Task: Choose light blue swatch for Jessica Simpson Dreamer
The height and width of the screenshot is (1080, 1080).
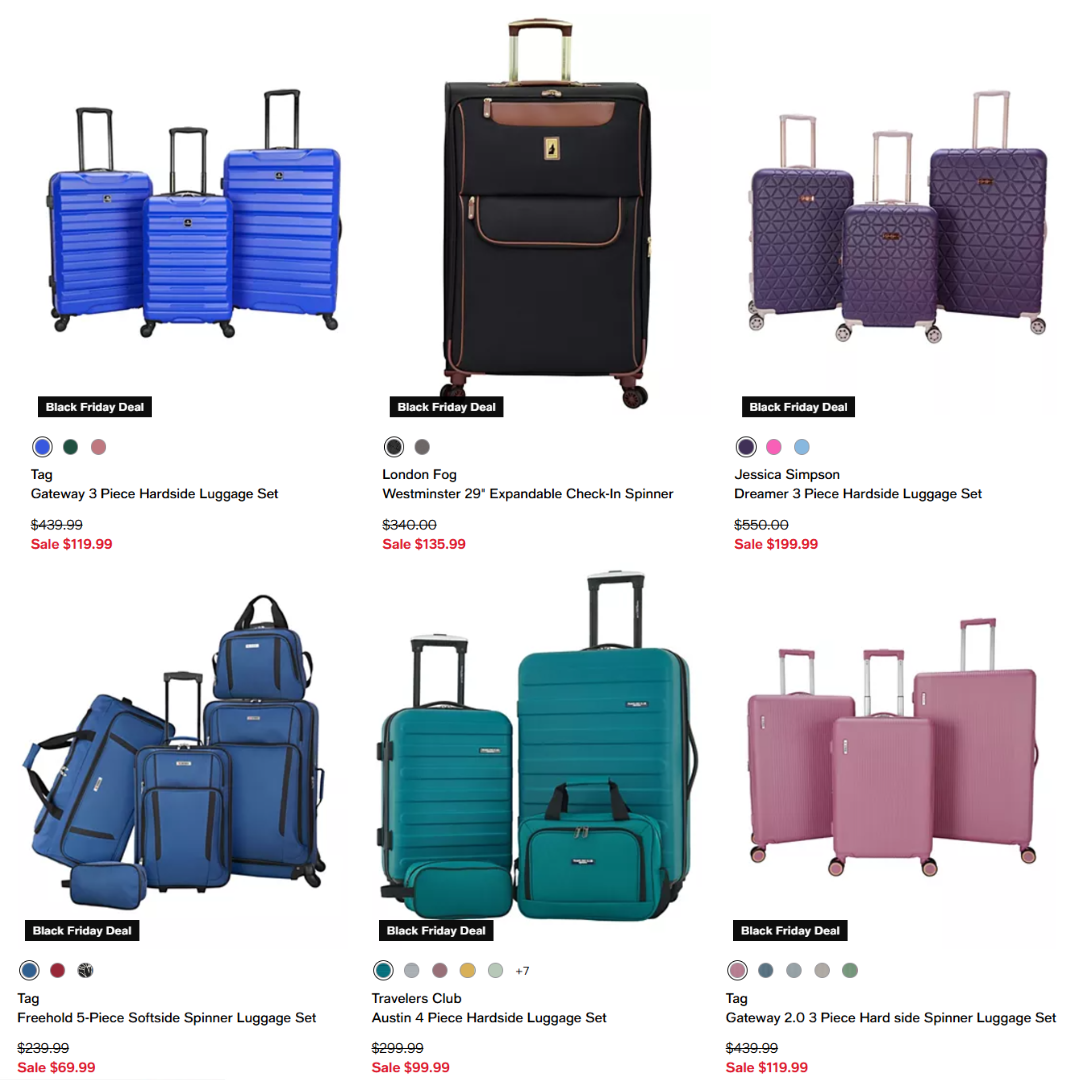Action: (802, 447)
